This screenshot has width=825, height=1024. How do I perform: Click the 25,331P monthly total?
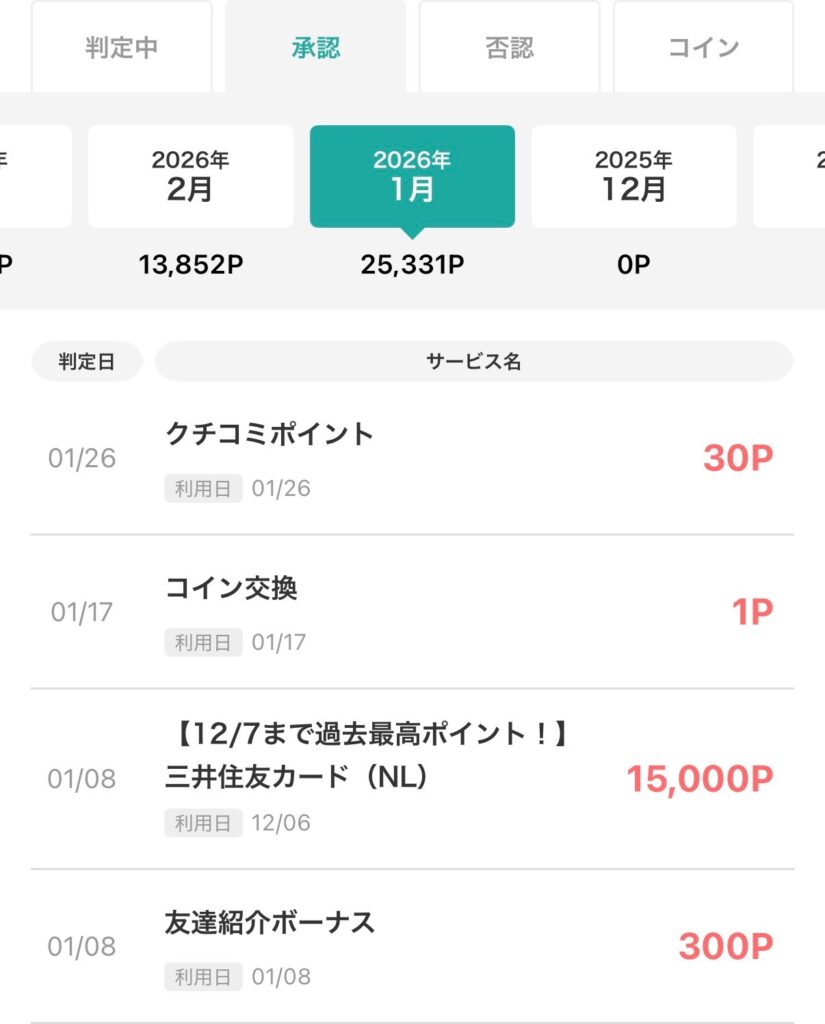412,265
